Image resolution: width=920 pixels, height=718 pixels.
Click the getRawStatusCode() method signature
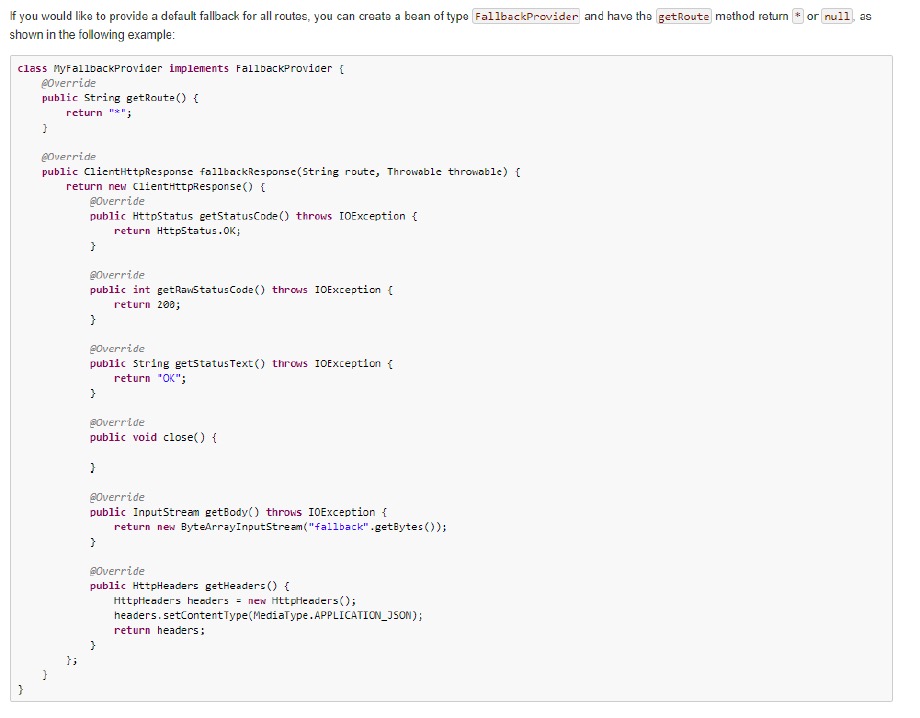point(241,290)
